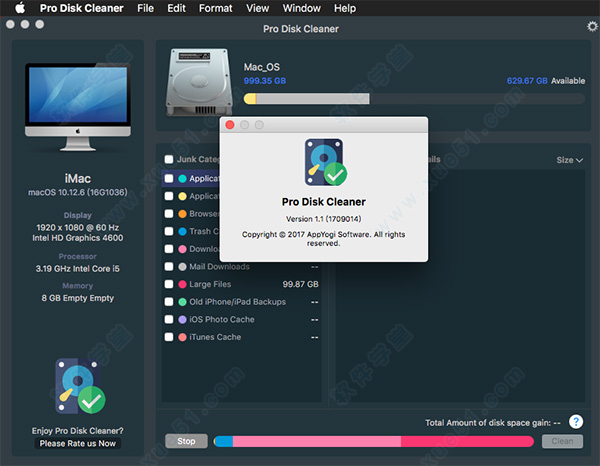Click the salmon iTunes Cache dot

(x=183, y=337)
